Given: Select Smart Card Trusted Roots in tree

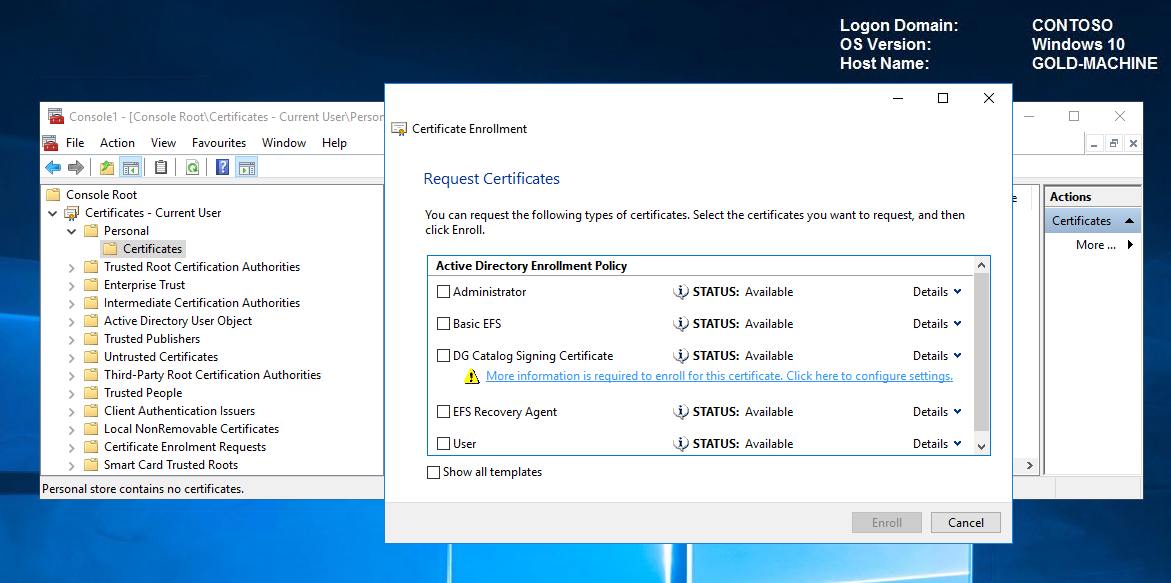Looking at the screenshot, I should (170, 464).
